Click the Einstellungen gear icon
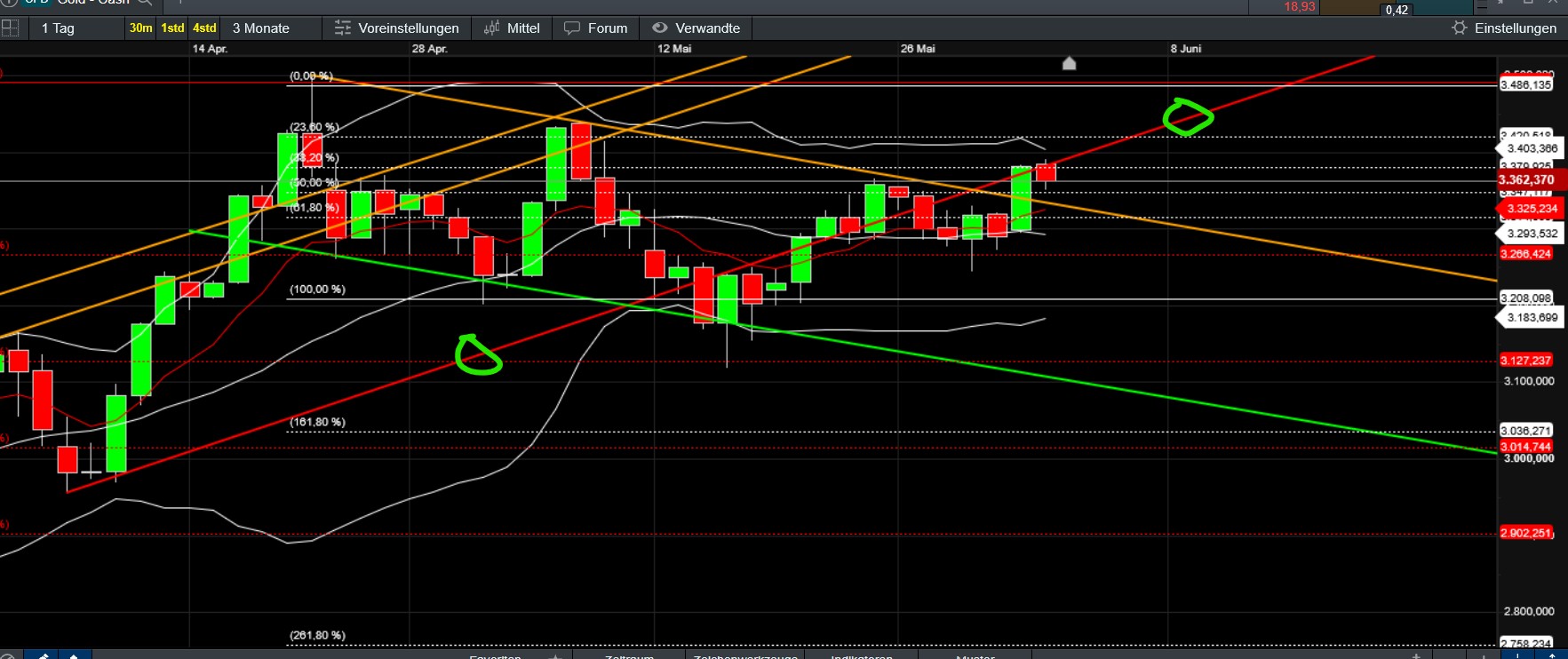1568x659 pixels. point(1459,28)
